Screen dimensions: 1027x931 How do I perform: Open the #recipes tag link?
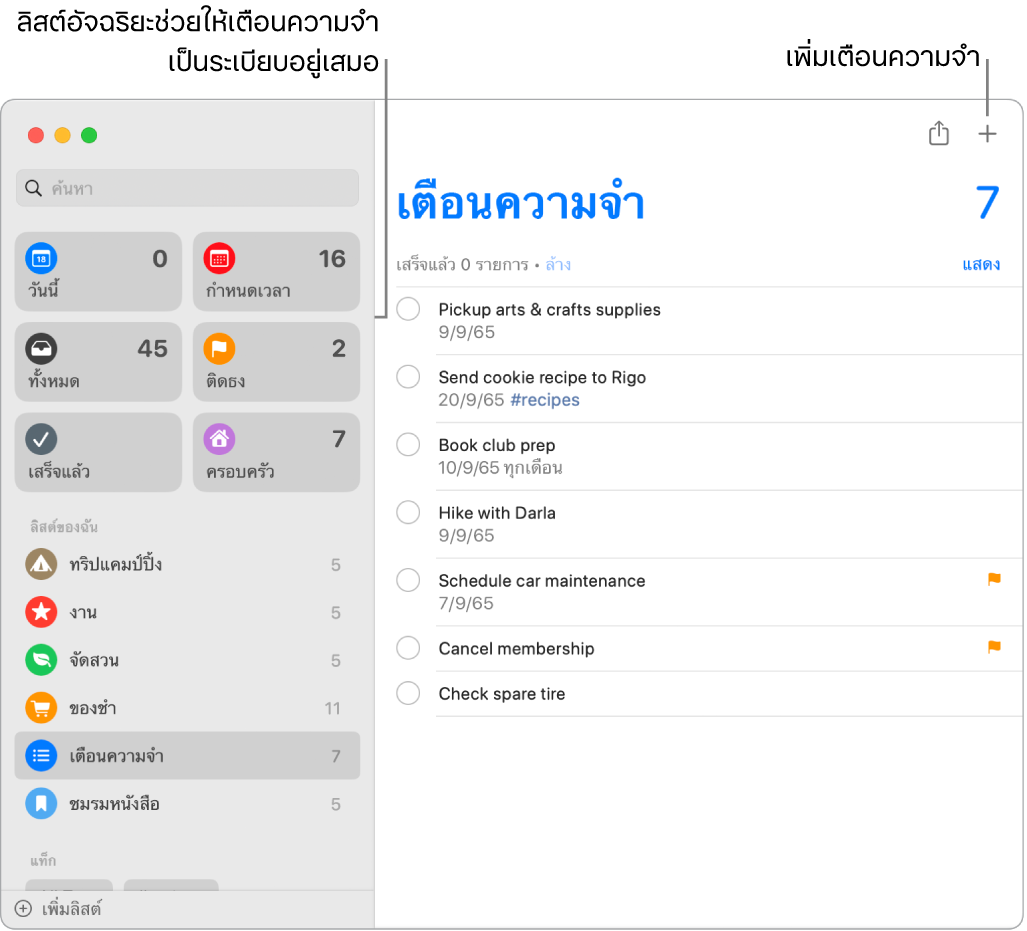[x=545, y=399]
